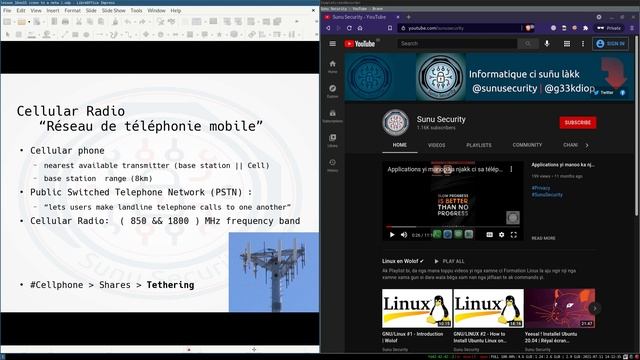Click Brave back navigation arrow
This screenshot has height=360, width=640.
pos(328,28)
